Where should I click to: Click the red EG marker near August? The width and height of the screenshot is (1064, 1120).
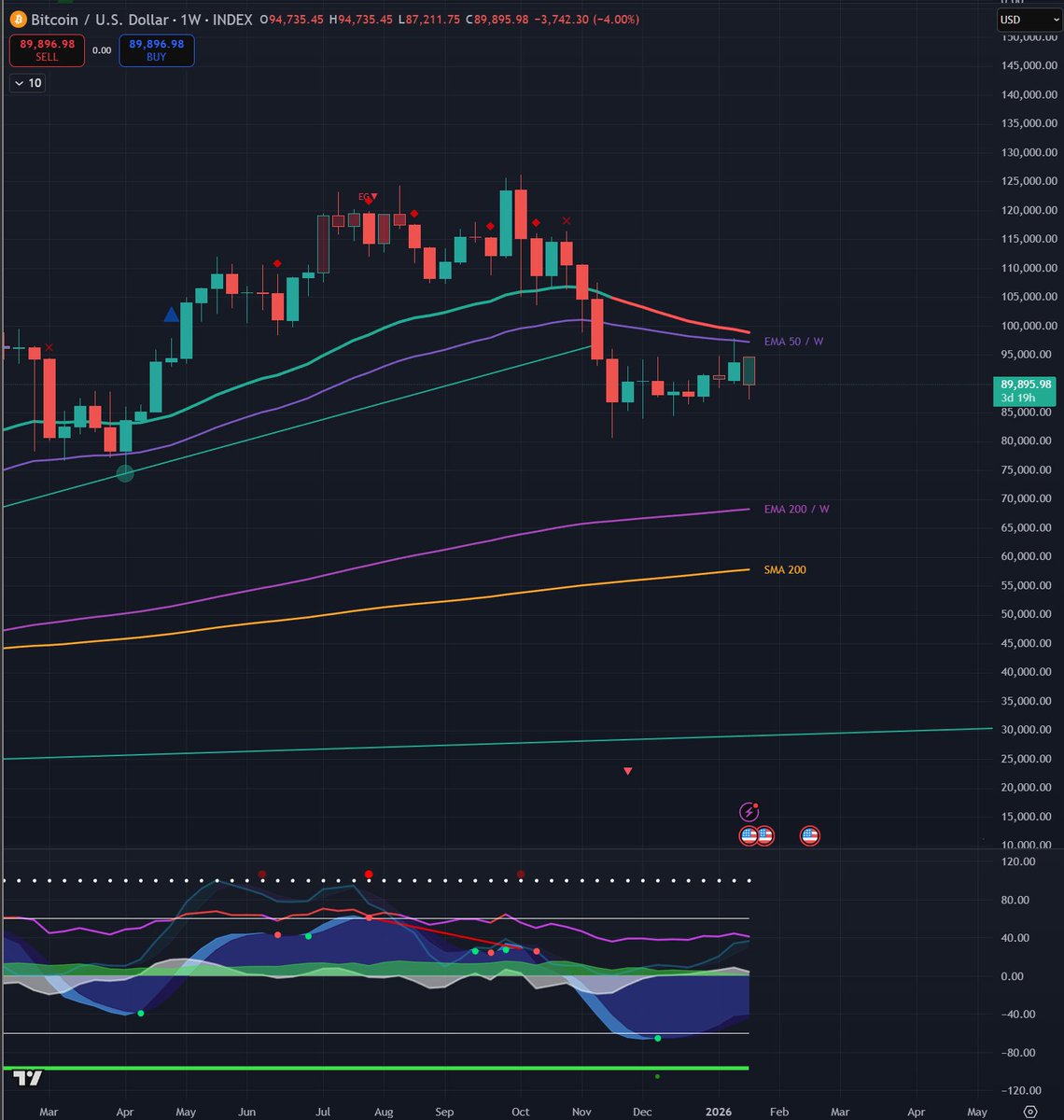click(x=368, y=197)
